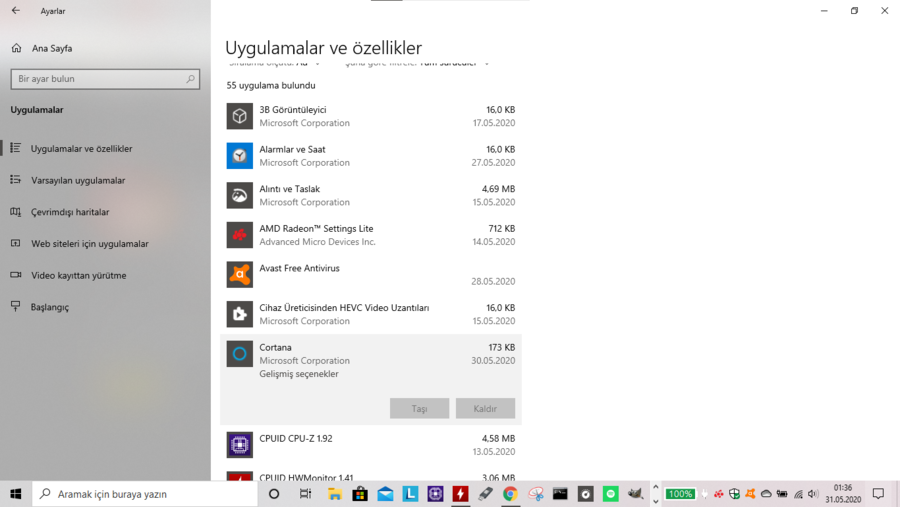The image size is (900, 507).
Task: Click the Aramak için buraya yazın searchbox
Action: 145,494
